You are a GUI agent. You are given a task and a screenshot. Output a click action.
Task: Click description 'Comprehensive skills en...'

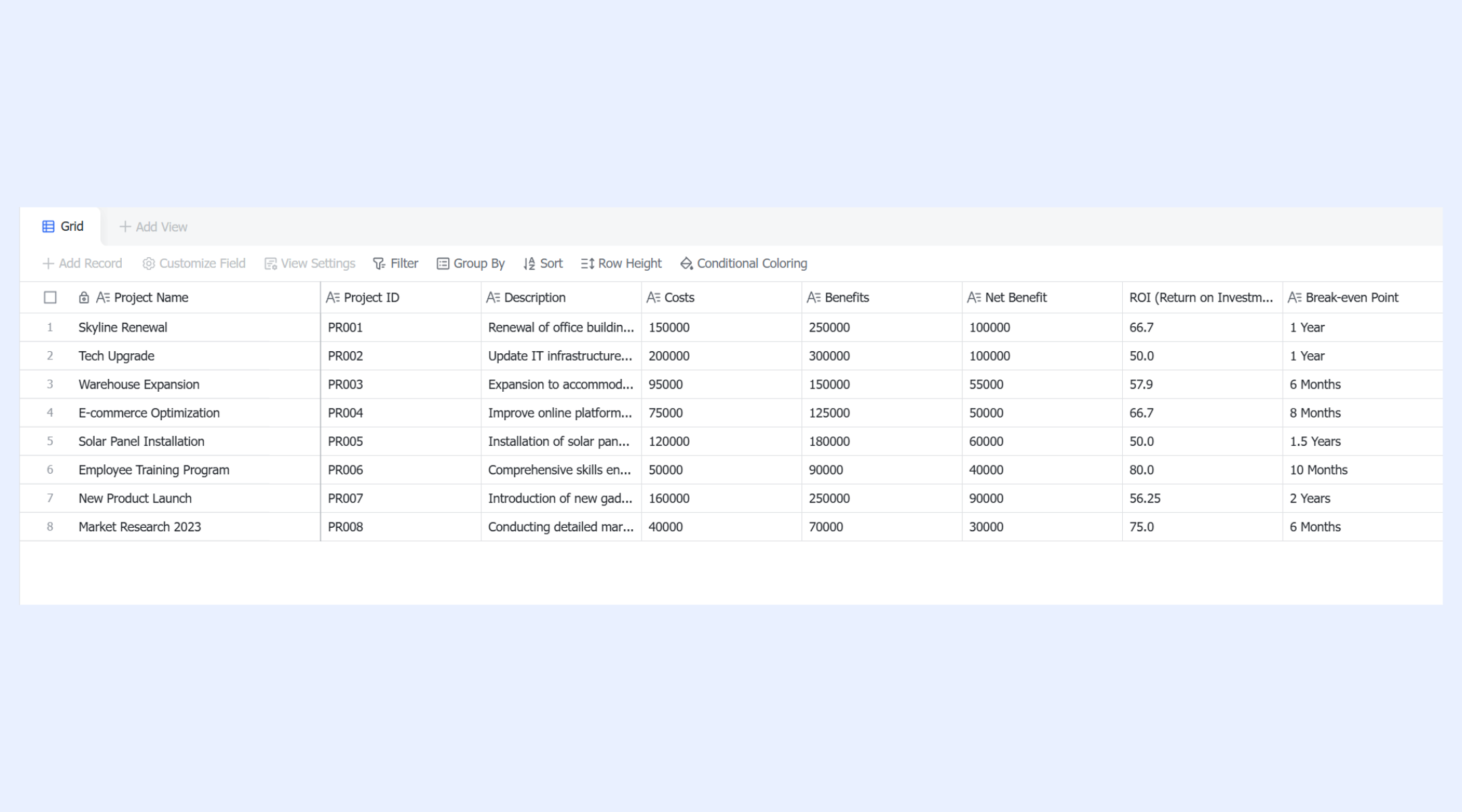click(x=561, y=470)
